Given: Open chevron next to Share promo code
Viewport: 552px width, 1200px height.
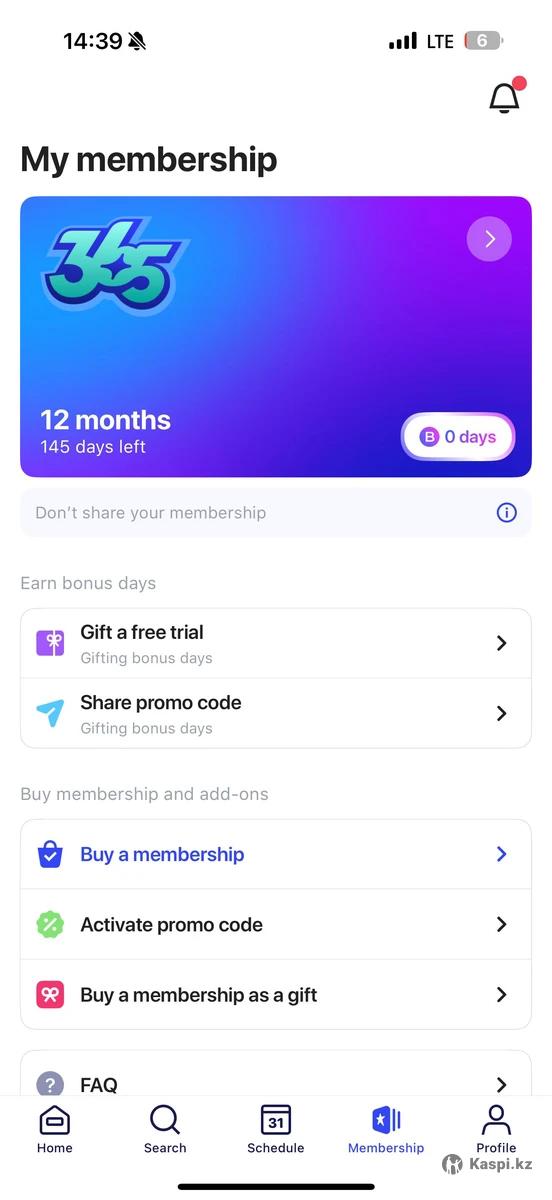Looking at the screenshot, I should [x=502, y=713].
